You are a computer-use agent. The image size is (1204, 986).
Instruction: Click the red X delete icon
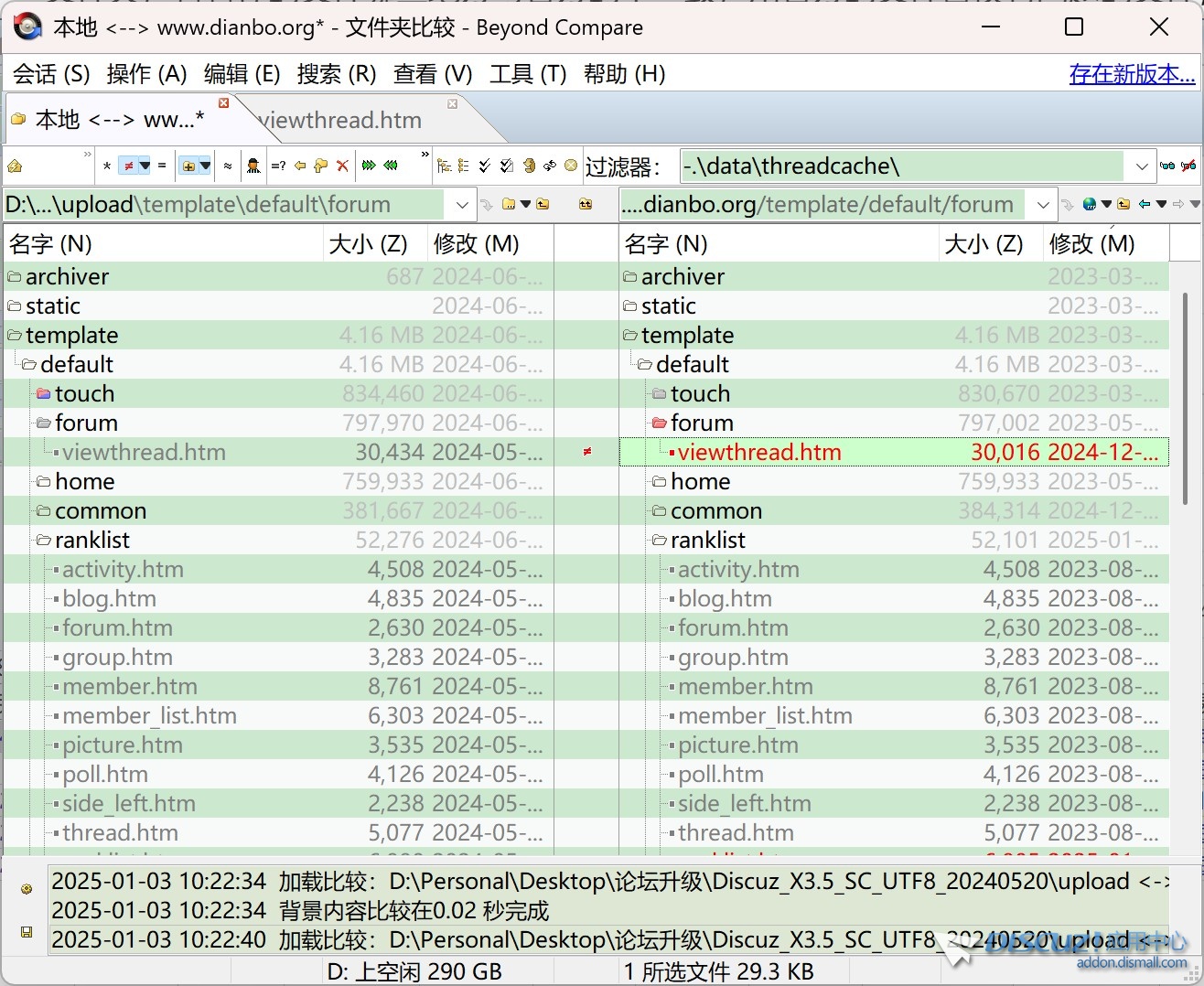tap(342, 166)
